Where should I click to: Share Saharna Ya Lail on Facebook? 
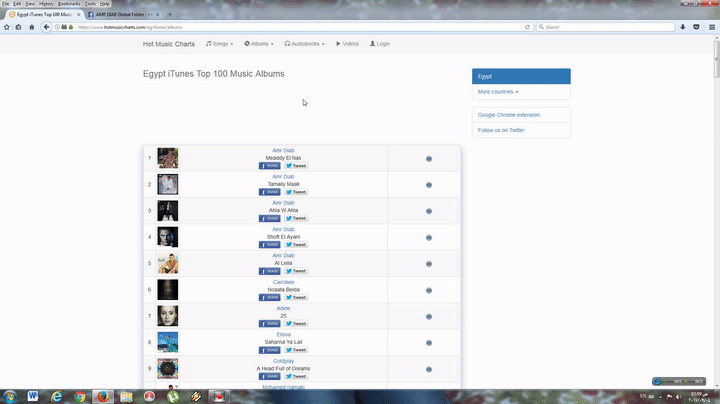pyautogui.click(x=270, y=350)
